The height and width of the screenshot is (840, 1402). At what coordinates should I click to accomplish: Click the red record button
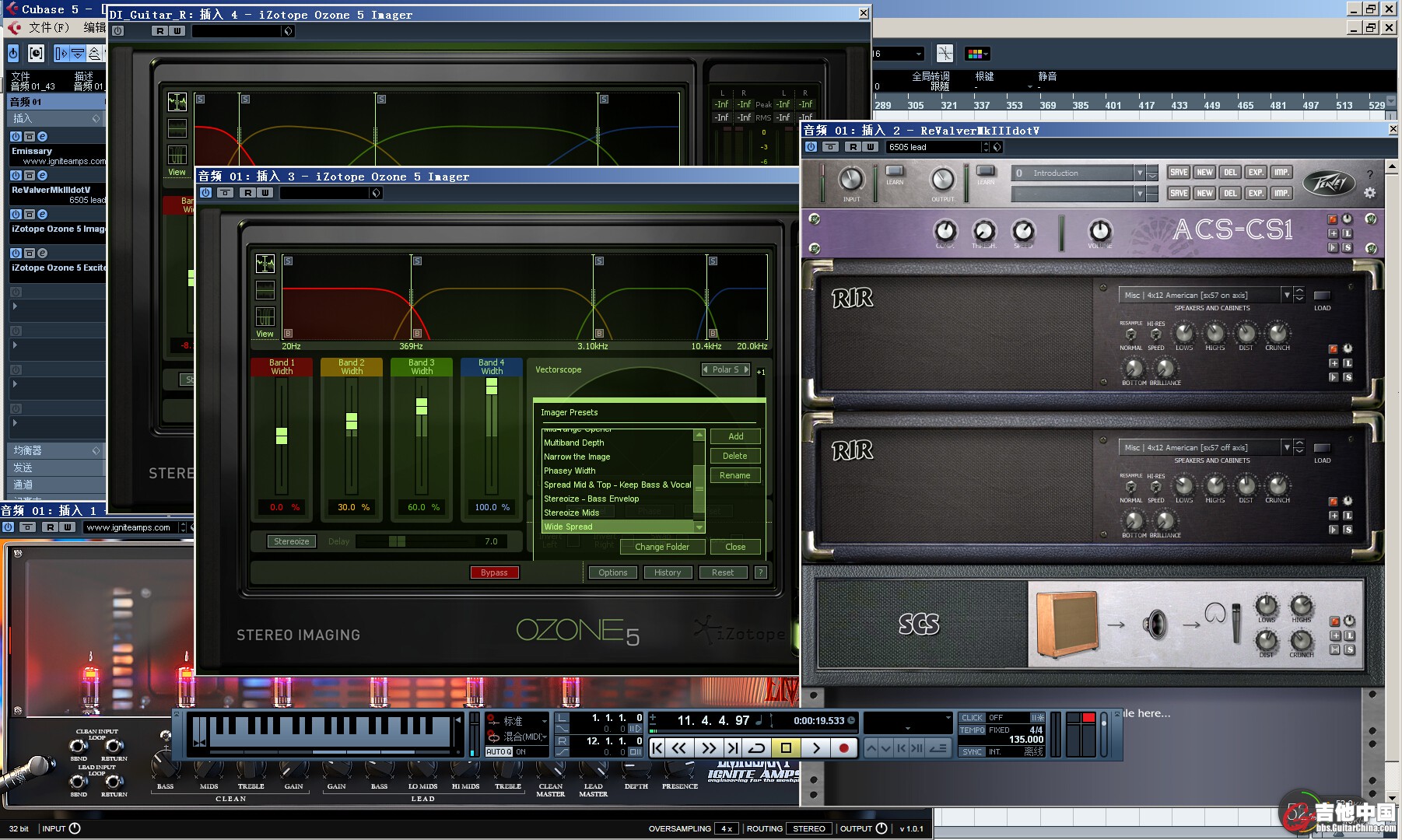843,748
